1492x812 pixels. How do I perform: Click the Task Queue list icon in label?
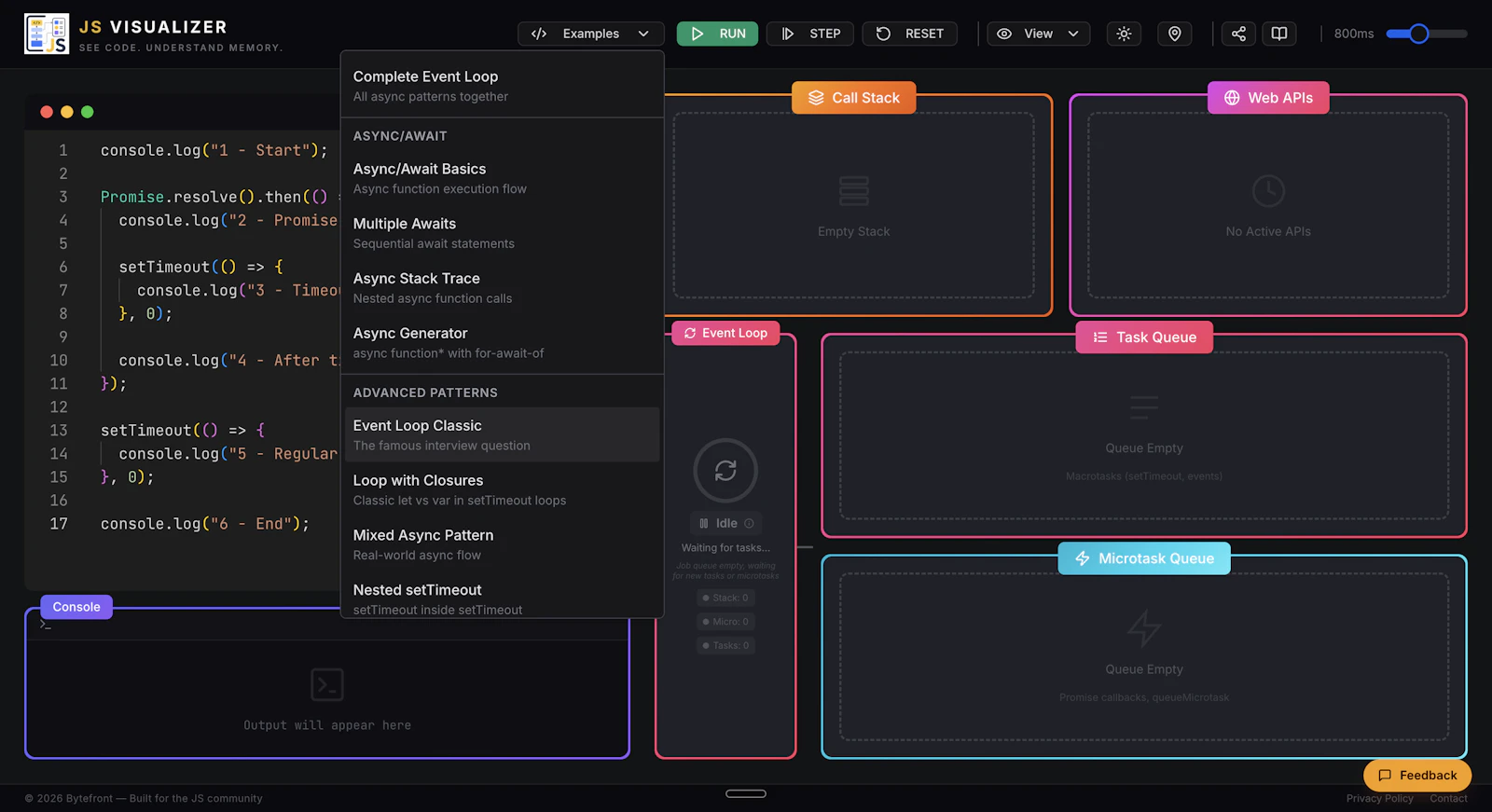1100,337
